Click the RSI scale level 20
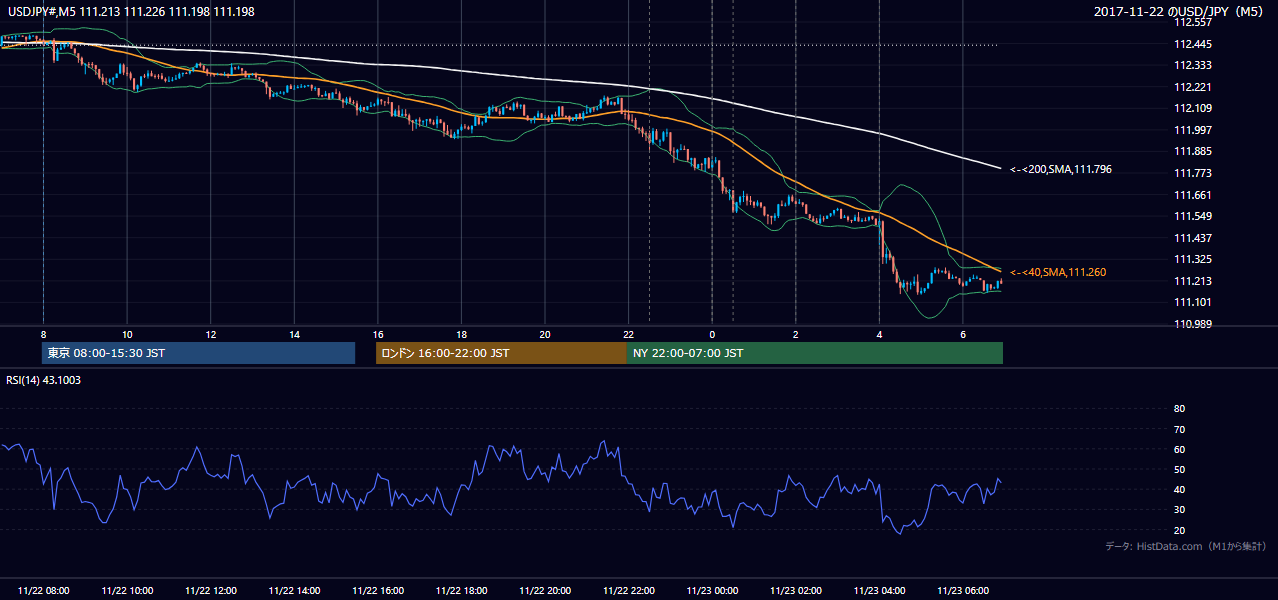Image resolution: width=1278 pixels, height=600 pixels. pyautogui.click(x=1179, y=530)
